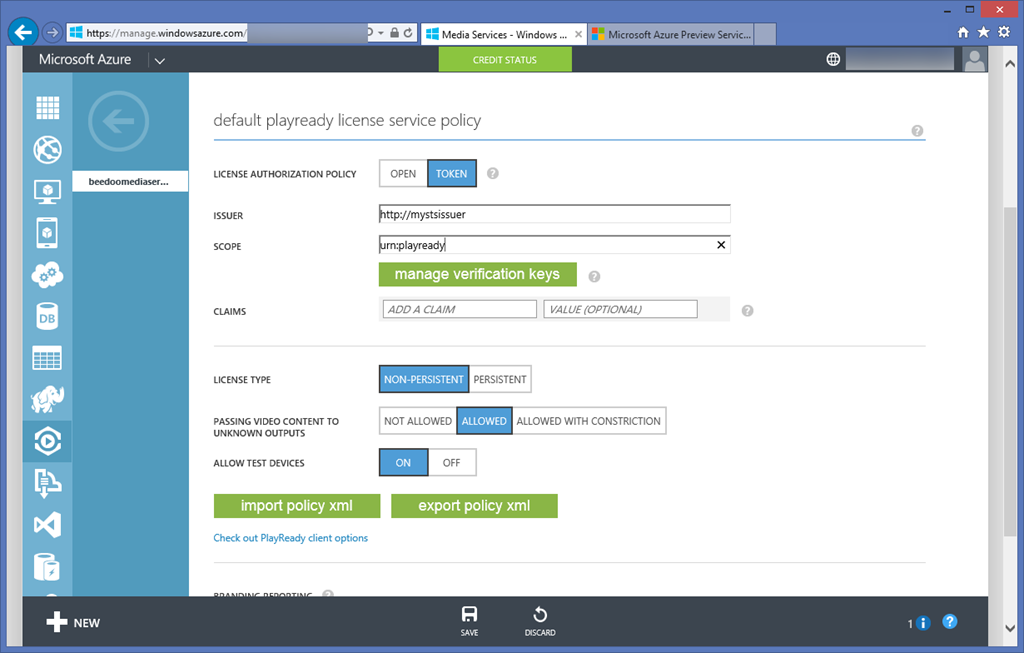The image size is (1024, 653).
Task: Open help icon next to authorization policy
Action: (493, 174)
